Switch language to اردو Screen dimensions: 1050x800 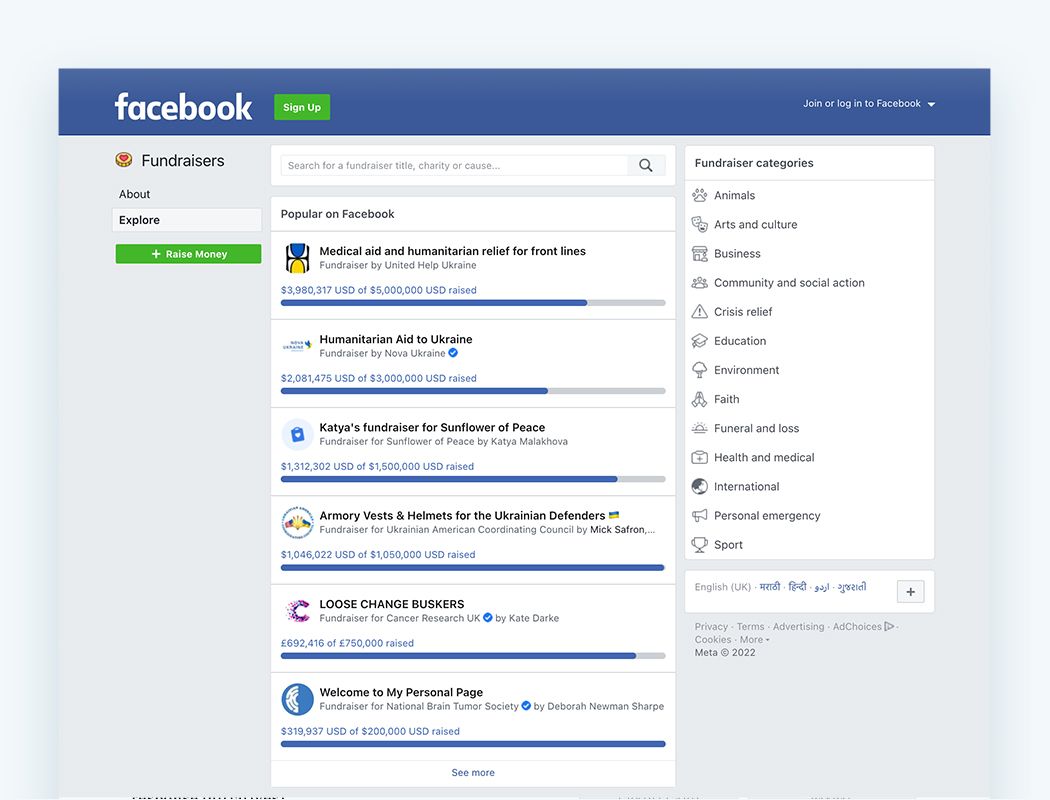click(x=822, y=587)
